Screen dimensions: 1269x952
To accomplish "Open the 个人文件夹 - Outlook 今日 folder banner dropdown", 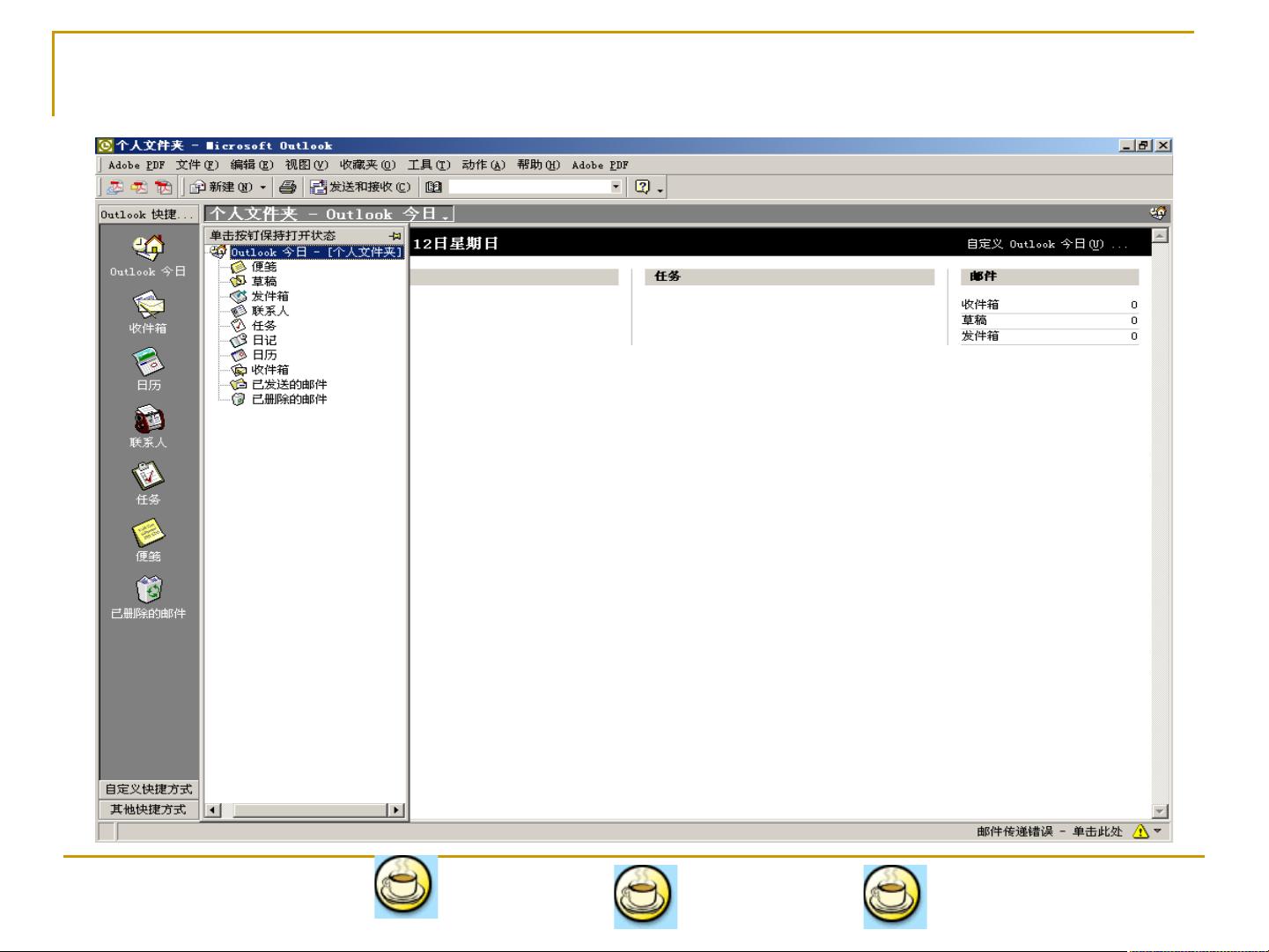I will click(328, 214).
